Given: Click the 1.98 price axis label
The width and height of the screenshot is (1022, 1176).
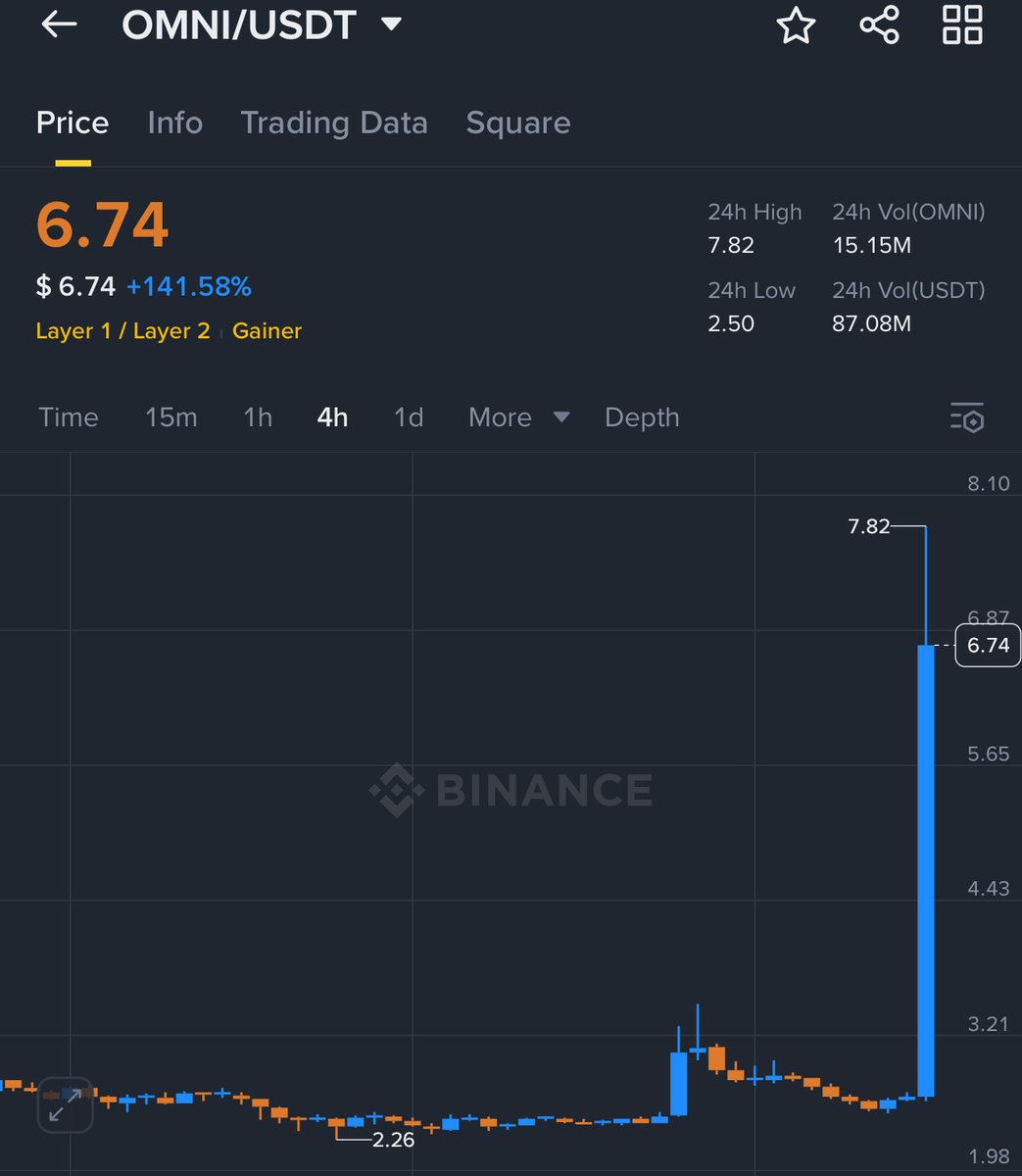Looking at the screenshot, I should click(x=988, y=1157).
